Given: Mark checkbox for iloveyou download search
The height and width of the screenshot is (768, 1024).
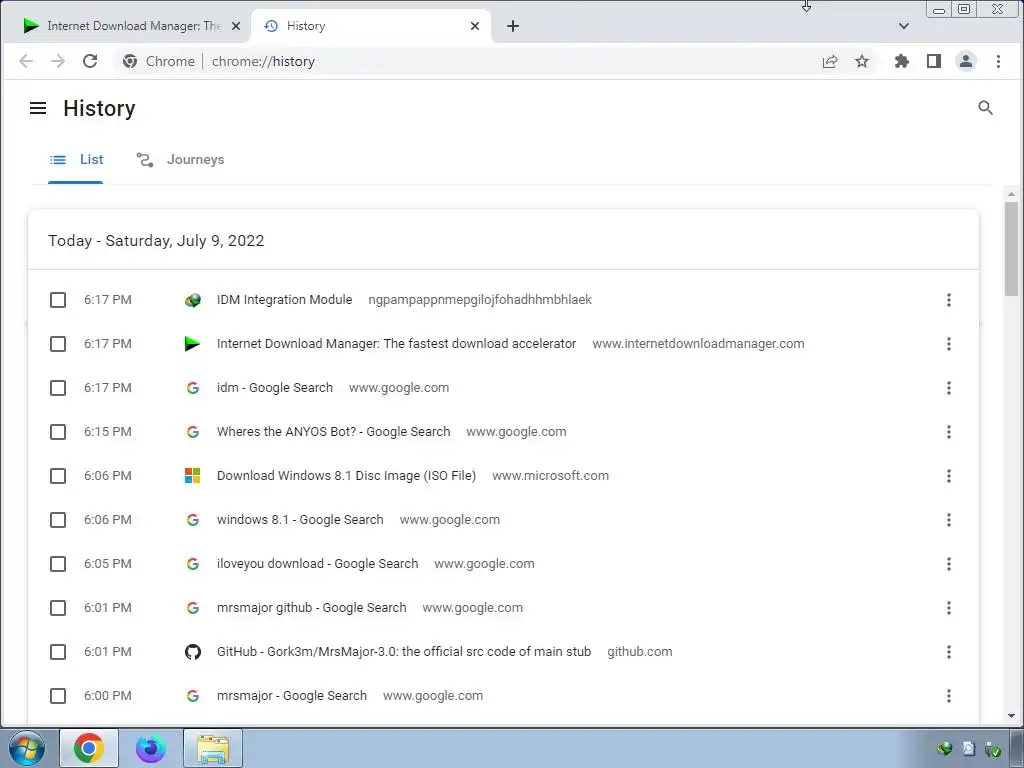Looking at the screenshot, I should [x=58, y=564].
